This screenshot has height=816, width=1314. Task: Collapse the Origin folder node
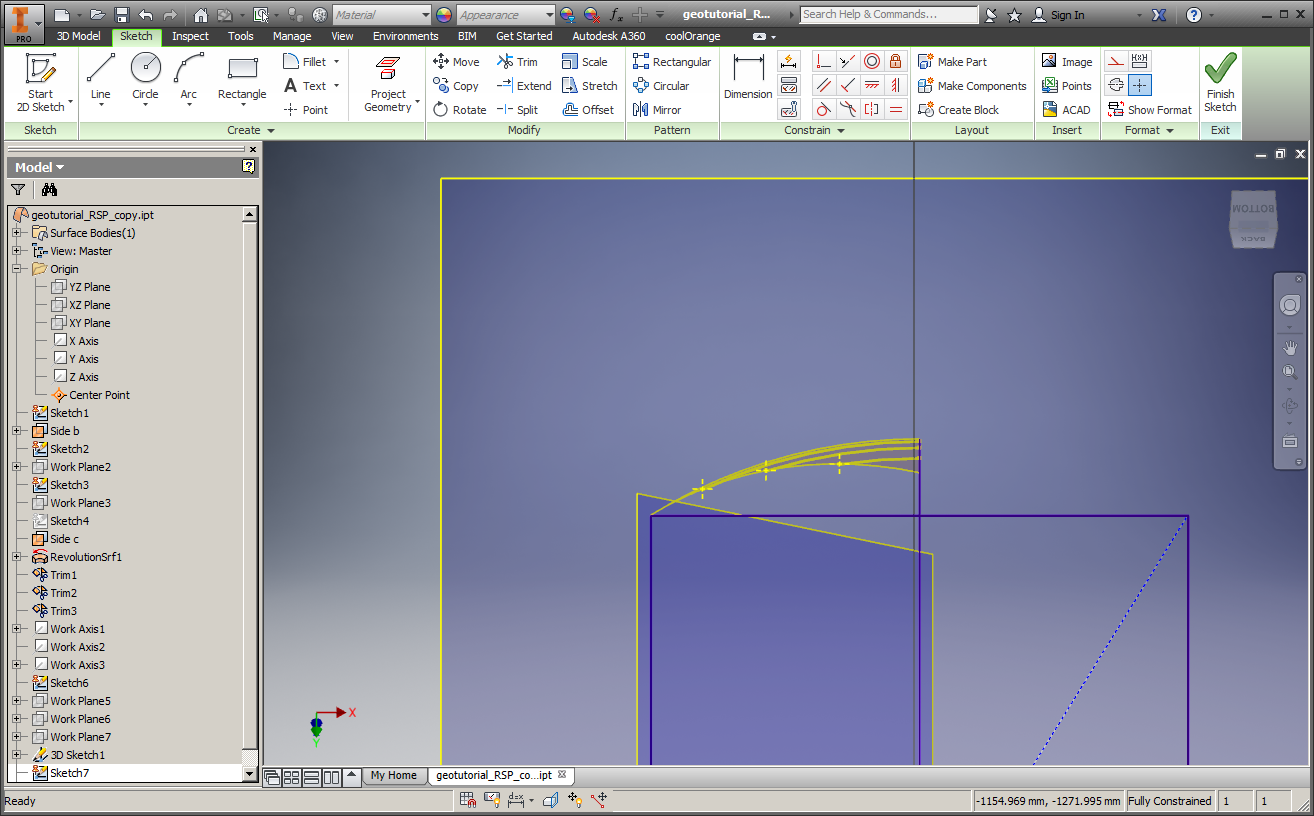tap(16, 269)
